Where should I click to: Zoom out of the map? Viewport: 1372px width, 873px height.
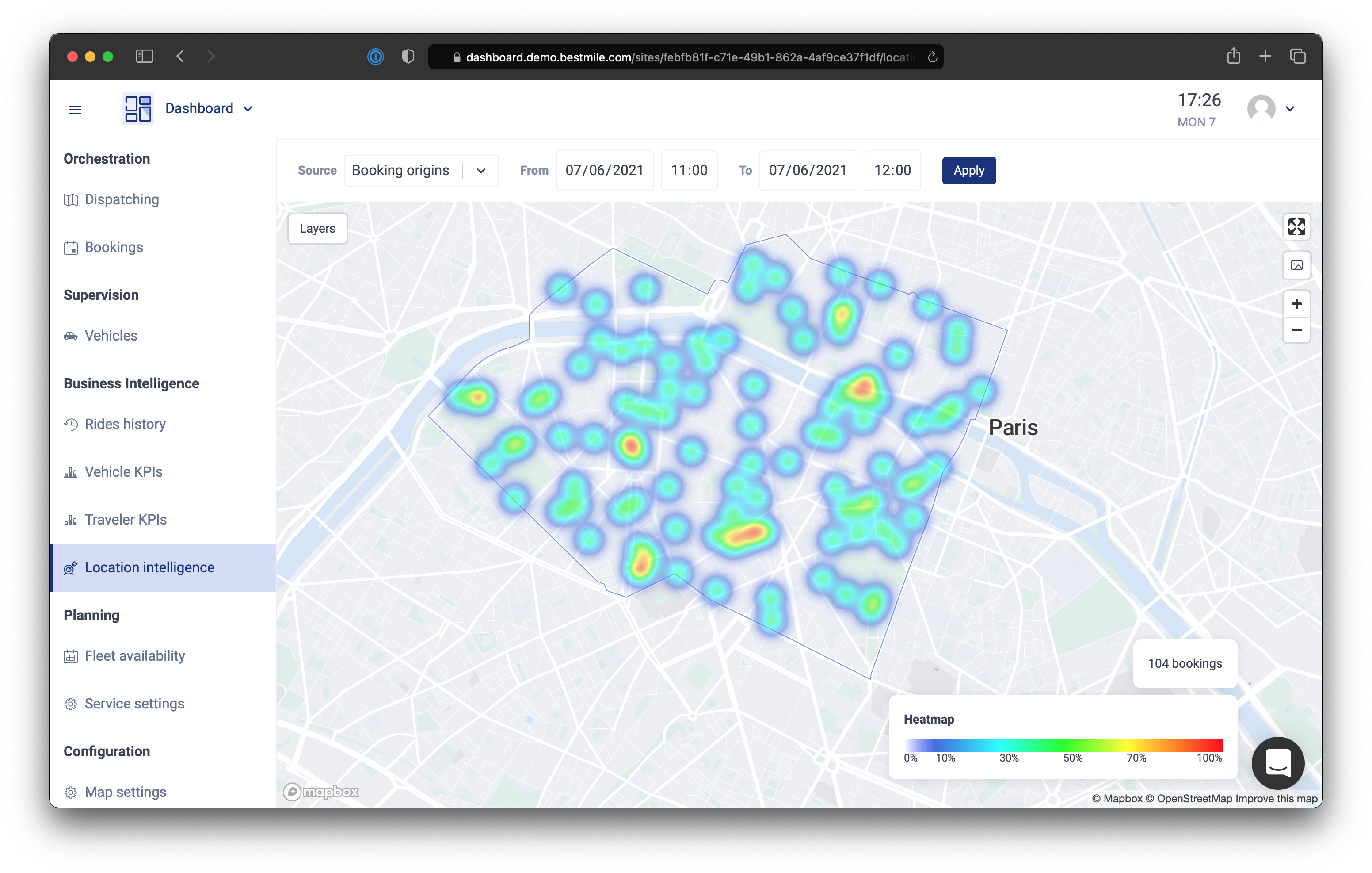(1296, 330)
